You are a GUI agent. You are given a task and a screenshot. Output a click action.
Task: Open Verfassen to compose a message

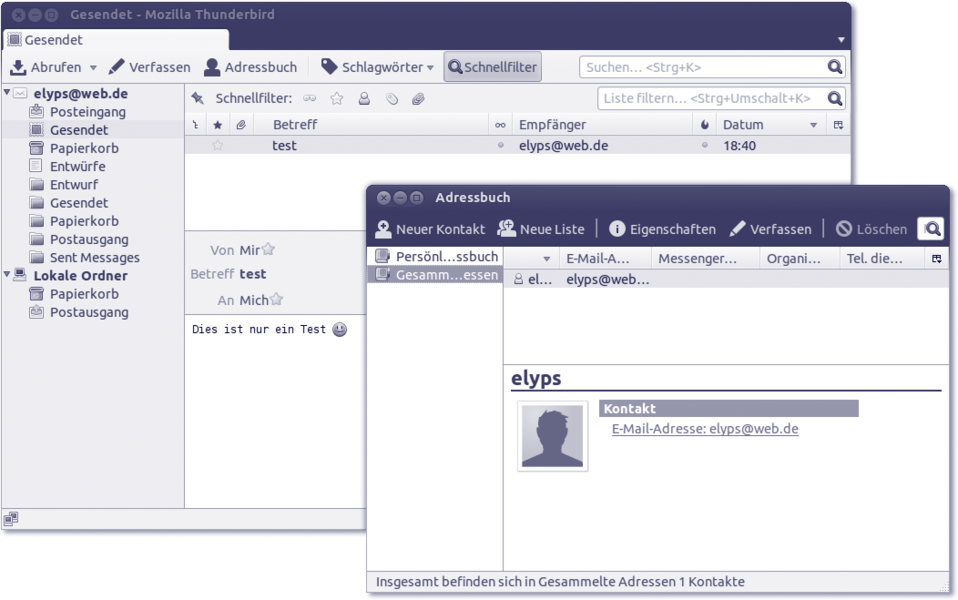[x=149, y=67]
